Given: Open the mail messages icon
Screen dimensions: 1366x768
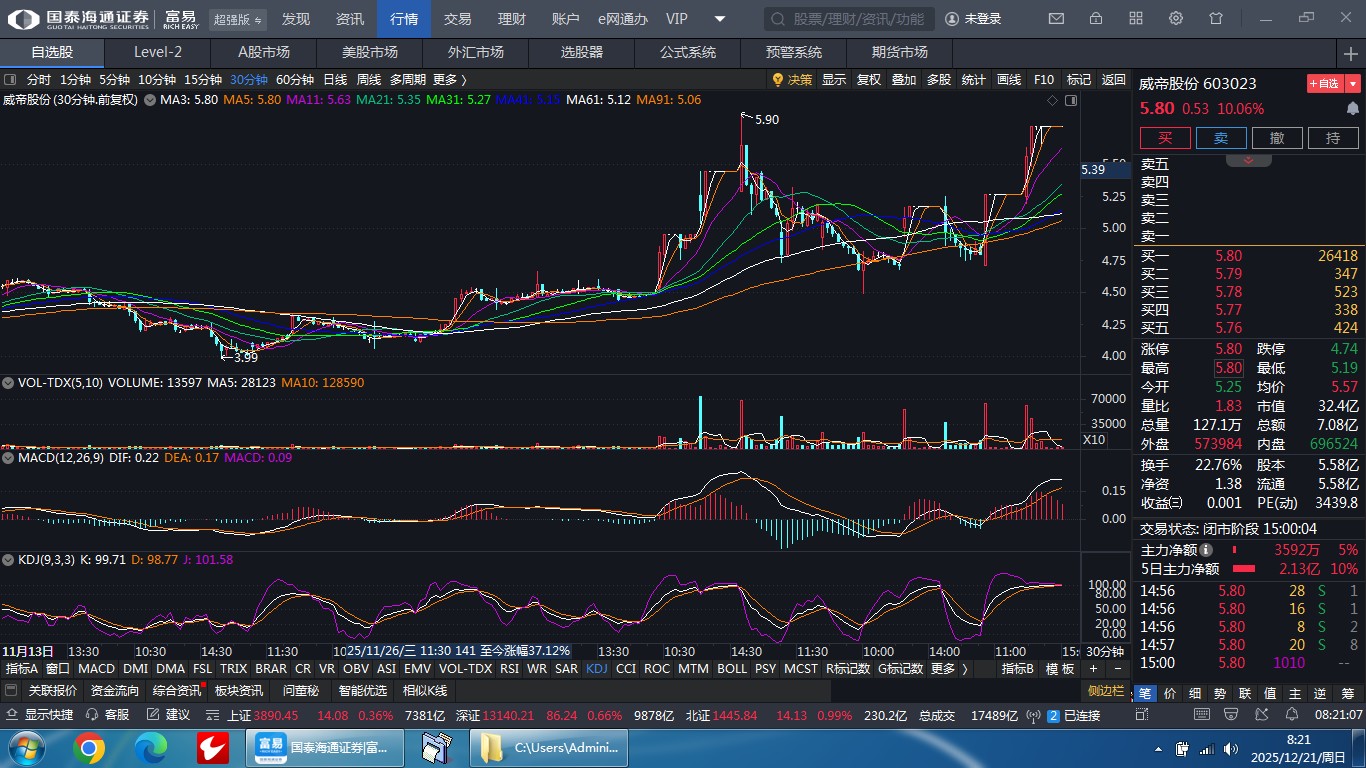Looking at the screenshot, I should pos(1056,19).
